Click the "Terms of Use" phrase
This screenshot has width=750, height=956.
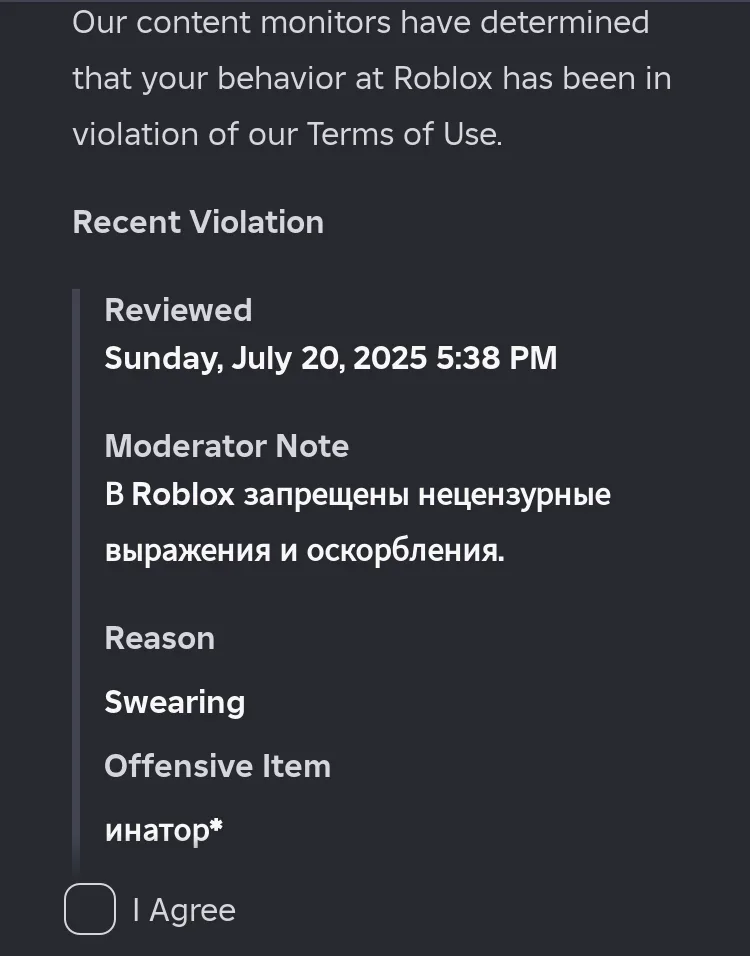point(404,134)
